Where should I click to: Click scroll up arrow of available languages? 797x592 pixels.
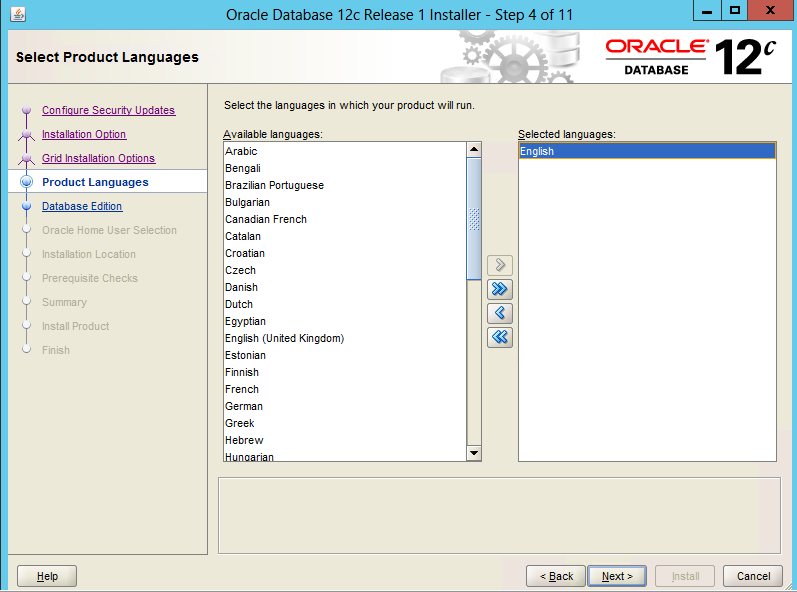(x=474, y=150)
